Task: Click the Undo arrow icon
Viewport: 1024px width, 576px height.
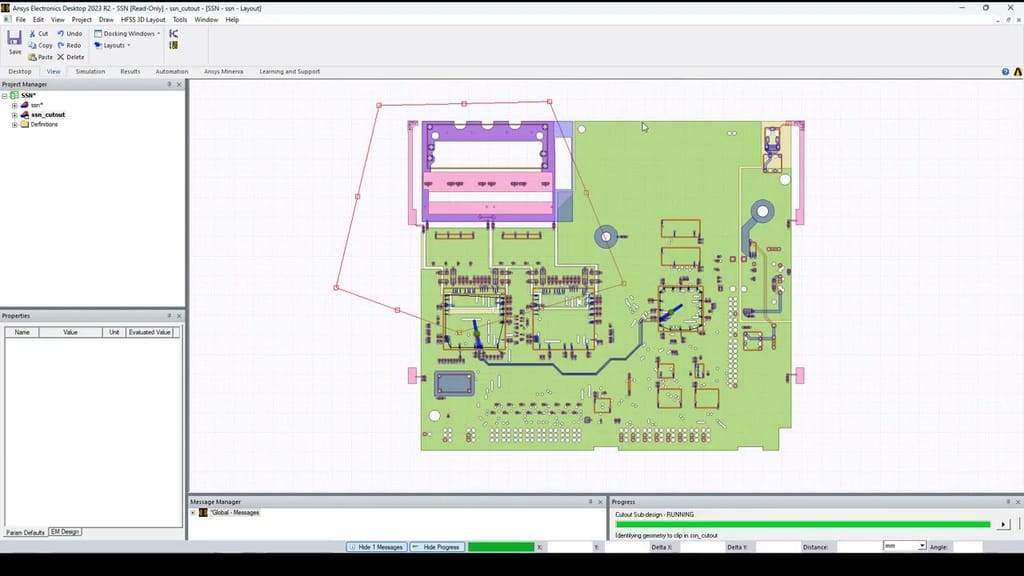Action: tap(61, 34)
